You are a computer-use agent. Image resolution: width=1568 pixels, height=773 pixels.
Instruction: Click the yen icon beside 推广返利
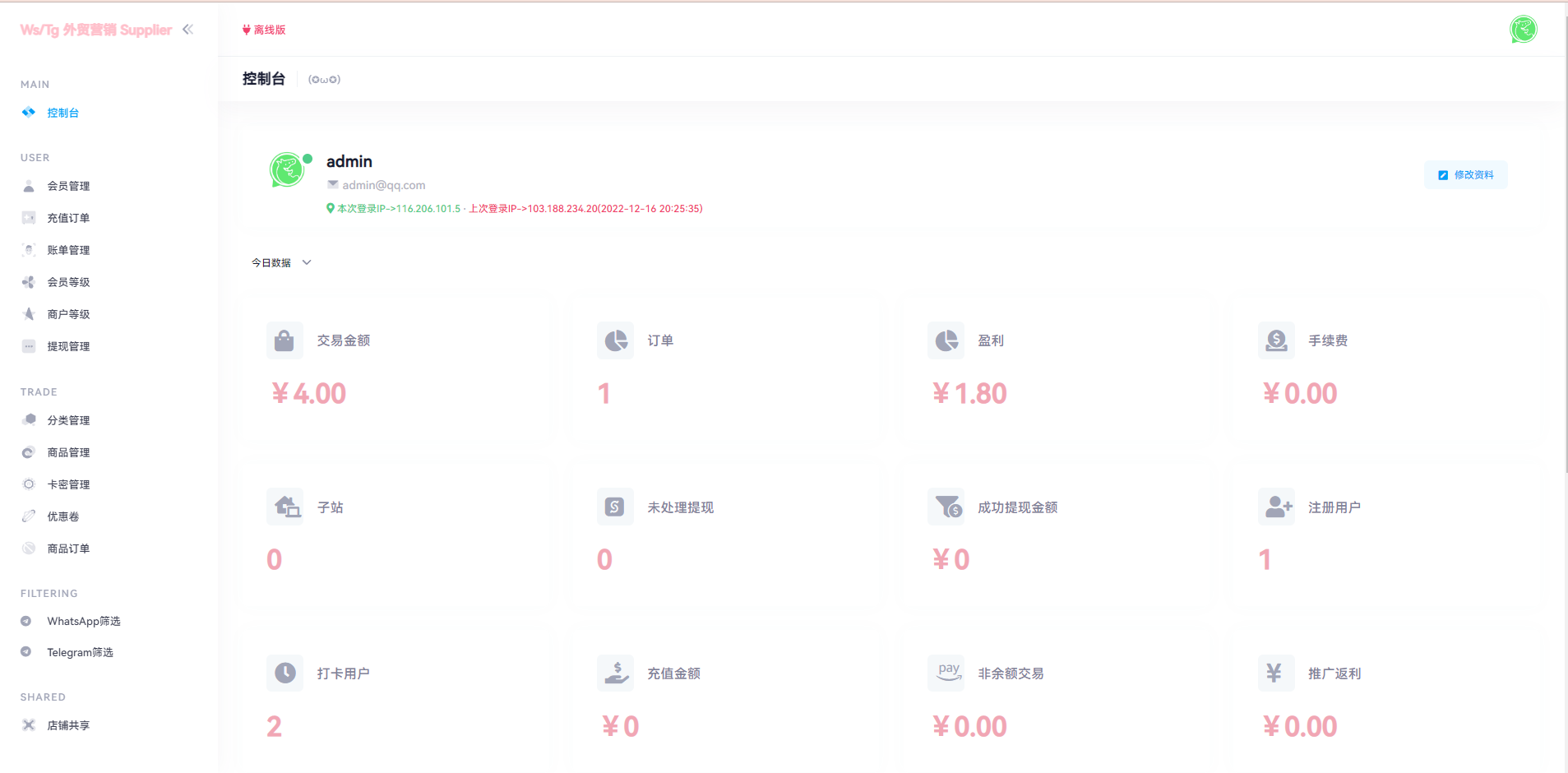pyautogui.click(x=1276, y=673)
